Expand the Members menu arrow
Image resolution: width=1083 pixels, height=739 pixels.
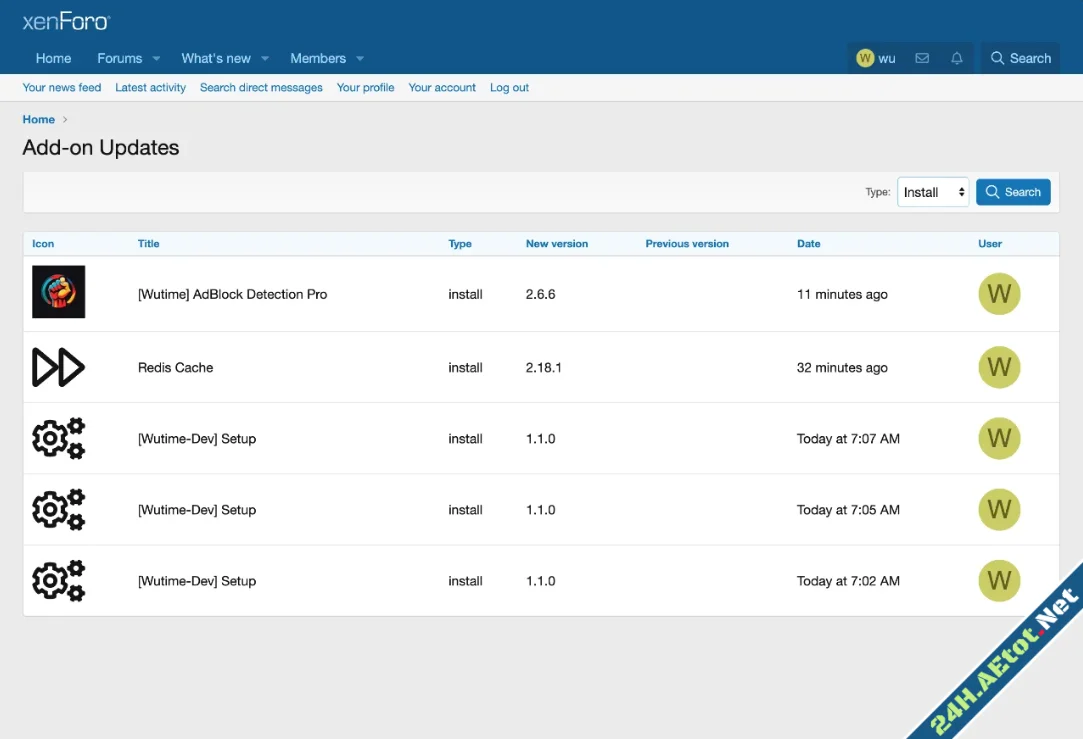360,59
